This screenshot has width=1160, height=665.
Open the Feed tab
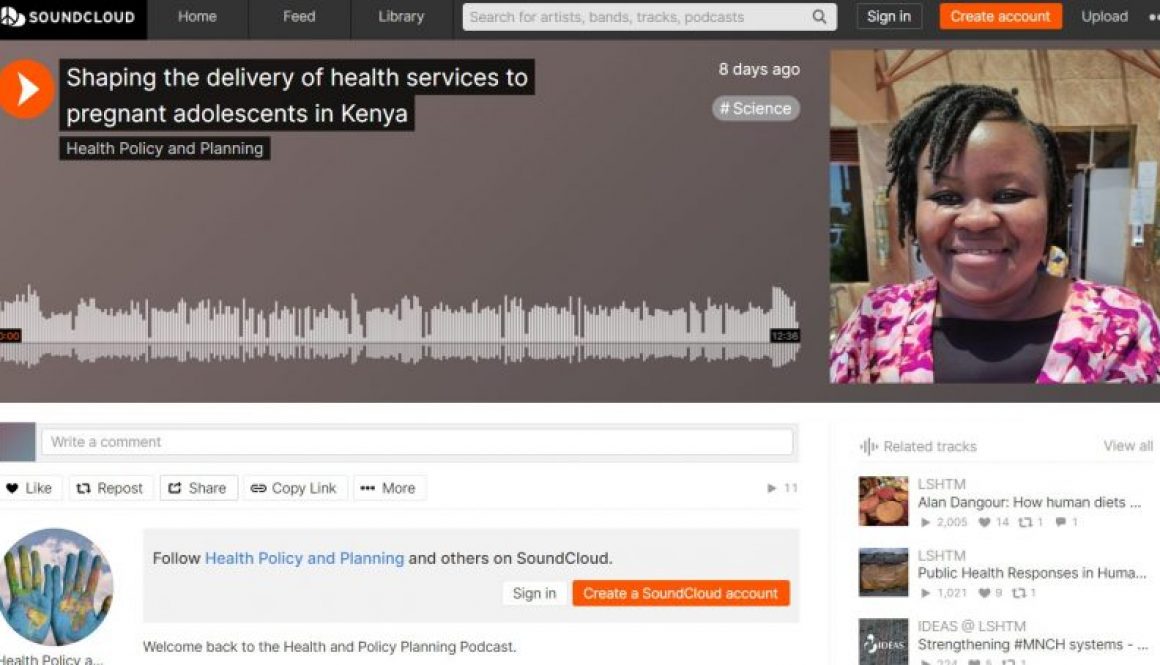click(299, 16)
